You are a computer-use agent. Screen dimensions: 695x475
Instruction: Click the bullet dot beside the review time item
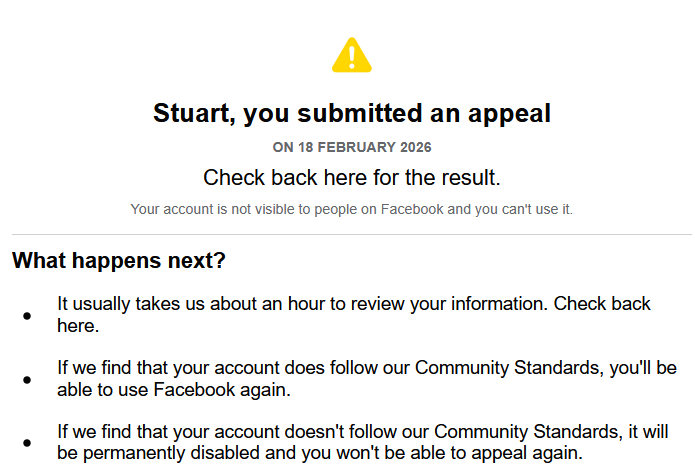pos(27,316)
